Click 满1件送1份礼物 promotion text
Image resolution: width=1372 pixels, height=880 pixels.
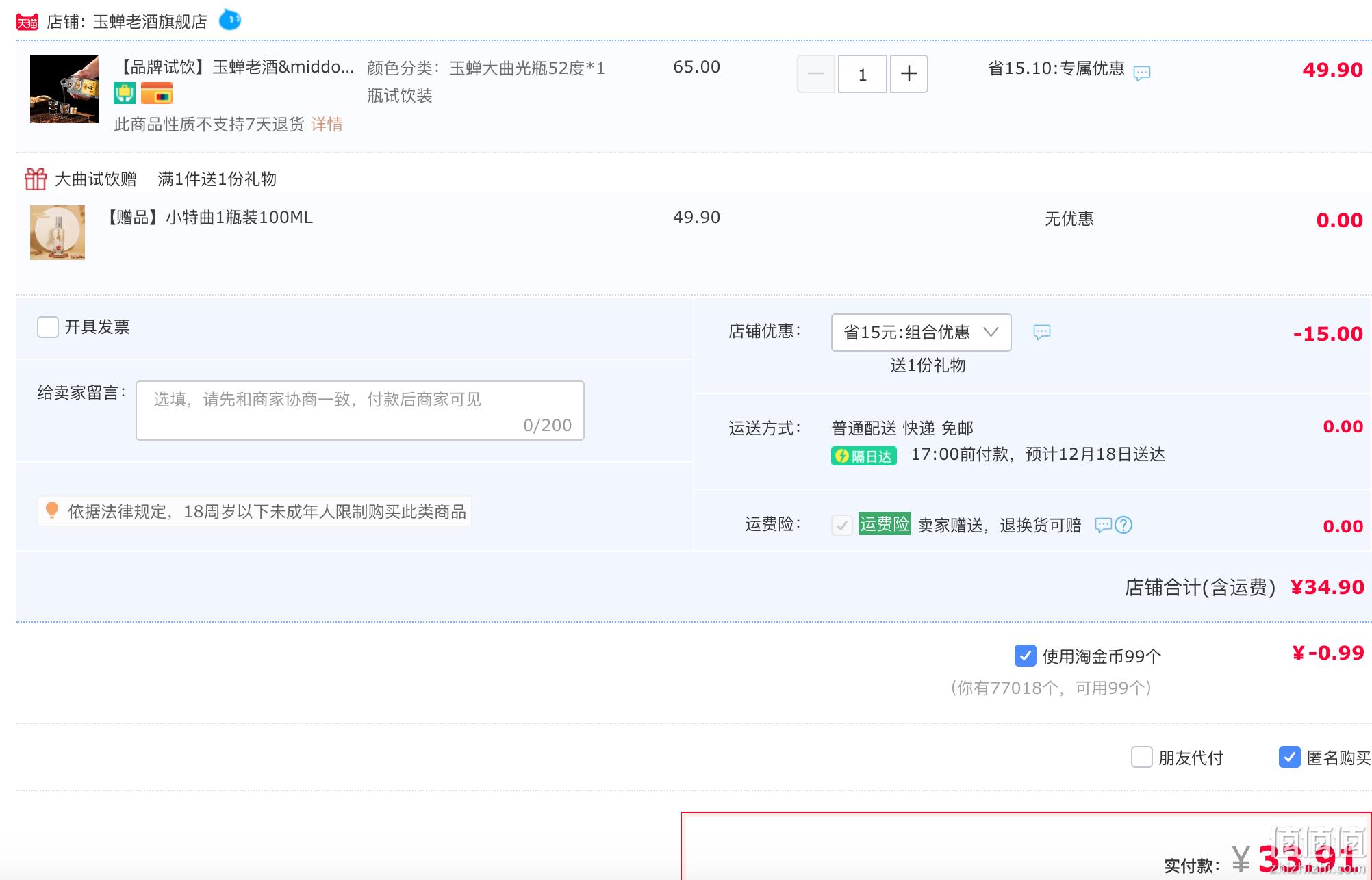[217, 179]
